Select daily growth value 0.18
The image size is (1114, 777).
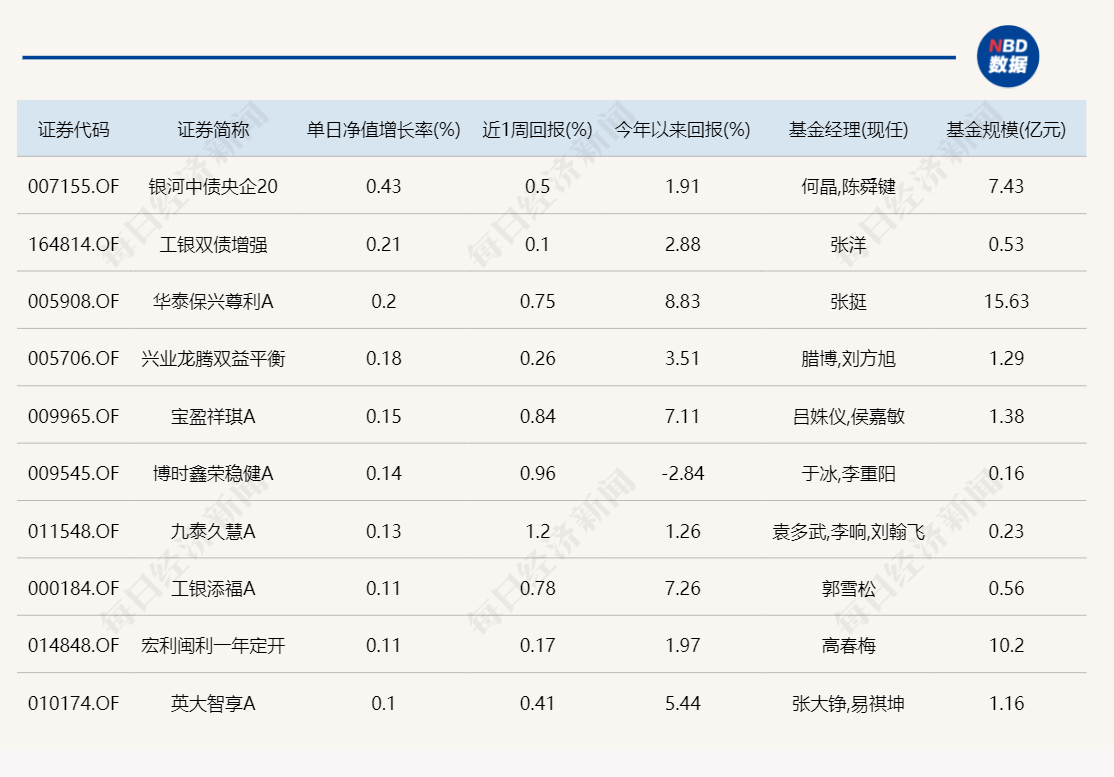point(384,359)
